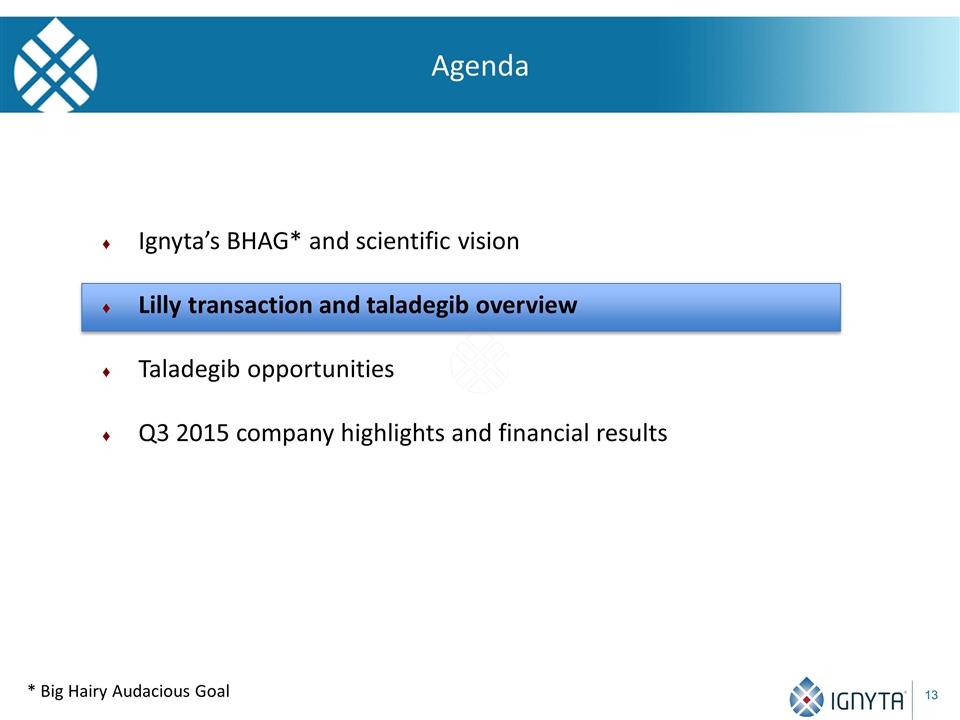Click bullet diamond beside 'Taladegib opportunities'
The width and height of the screenshot is (960, 720).
[x=107, y=372]
